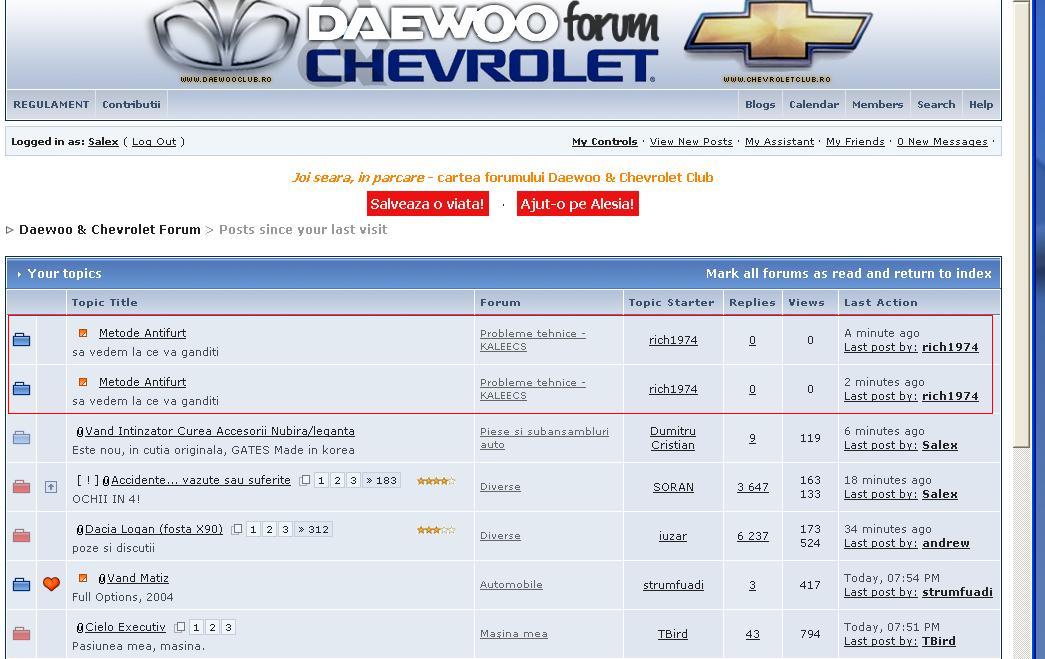Open the Calendar menu item
This screenshot has width=1045, height=659.
tap(813, 104)
